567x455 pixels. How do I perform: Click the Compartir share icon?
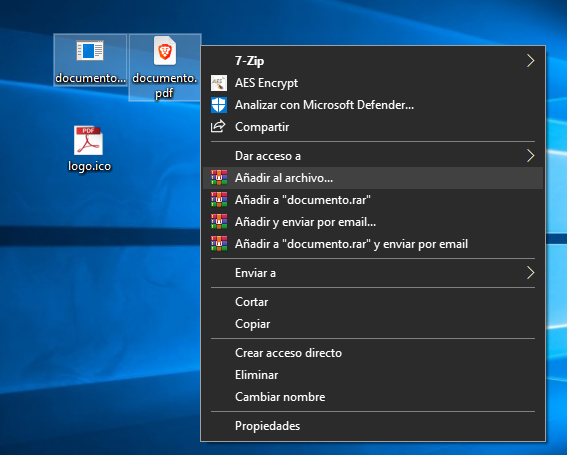click(x=218, y=127)
